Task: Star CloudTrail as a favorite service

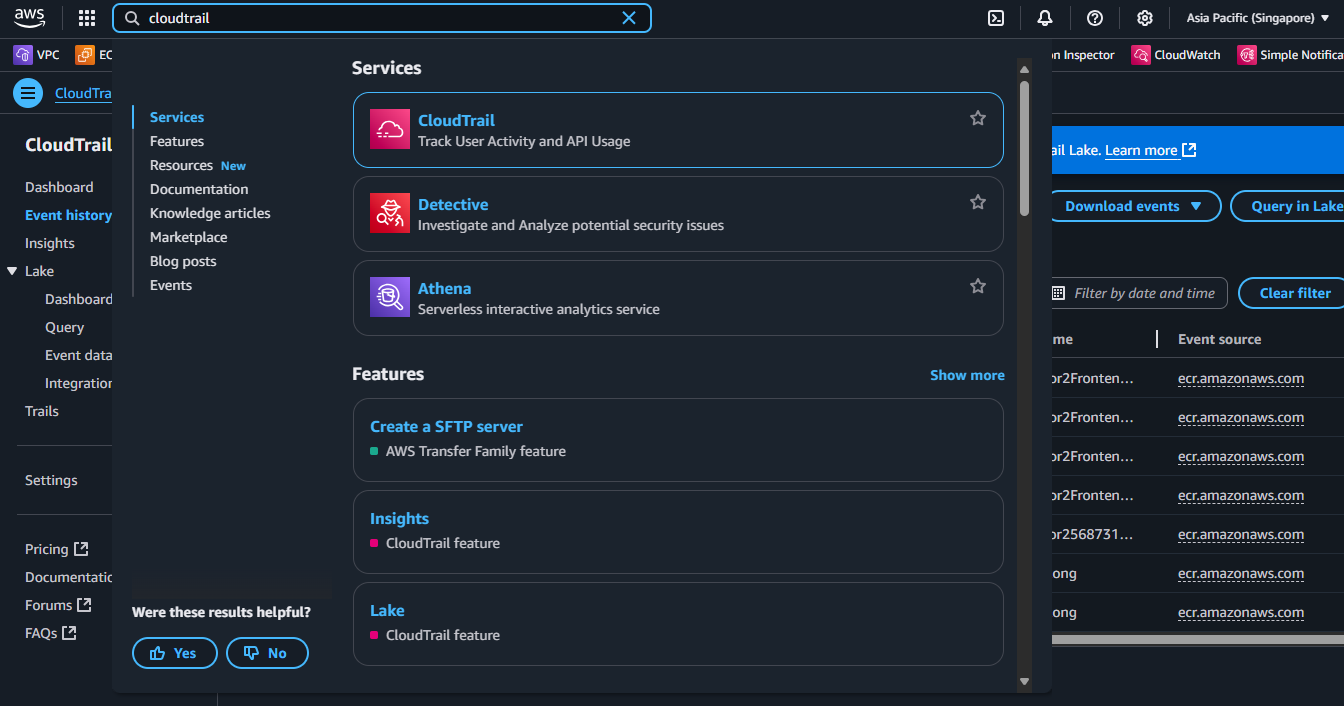Action: coord(977,117)
